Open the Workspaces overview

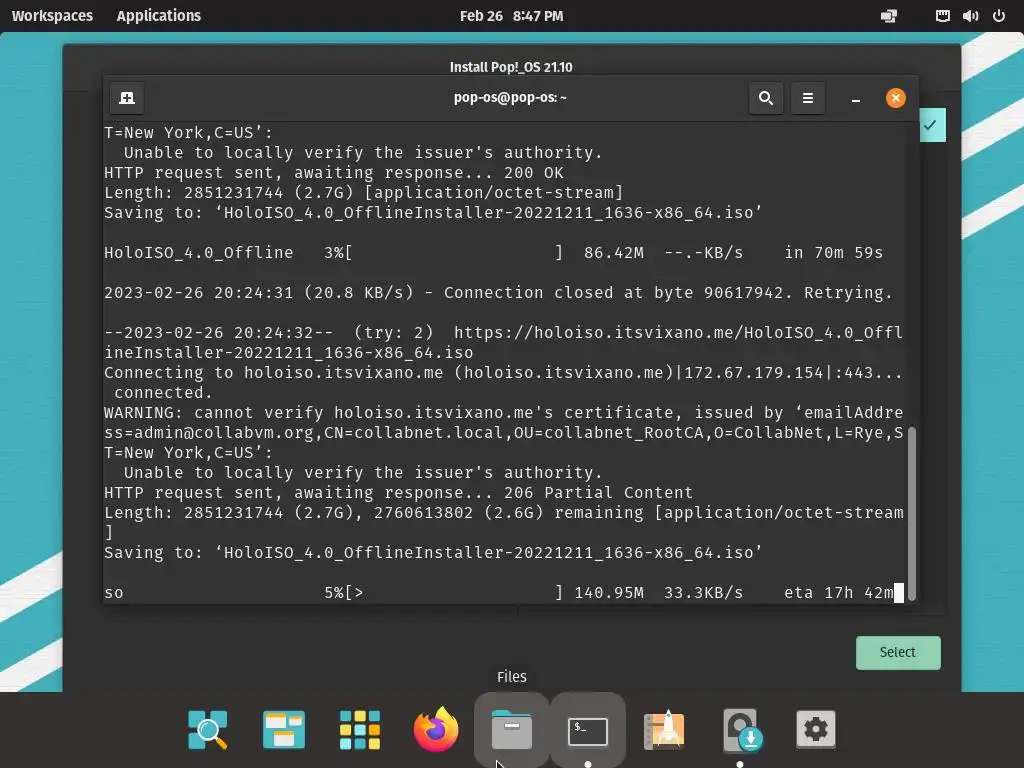coord(52,16)
